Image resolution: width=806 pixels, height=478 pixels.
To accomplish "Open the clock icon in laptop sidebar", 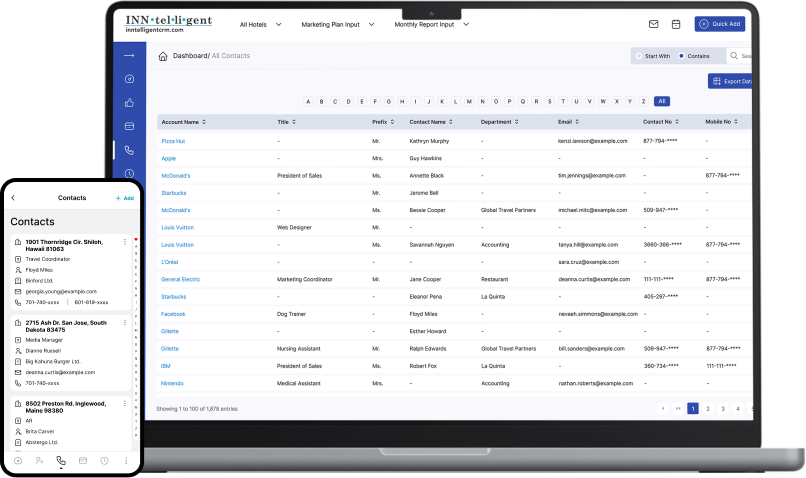I will [129, 173].
